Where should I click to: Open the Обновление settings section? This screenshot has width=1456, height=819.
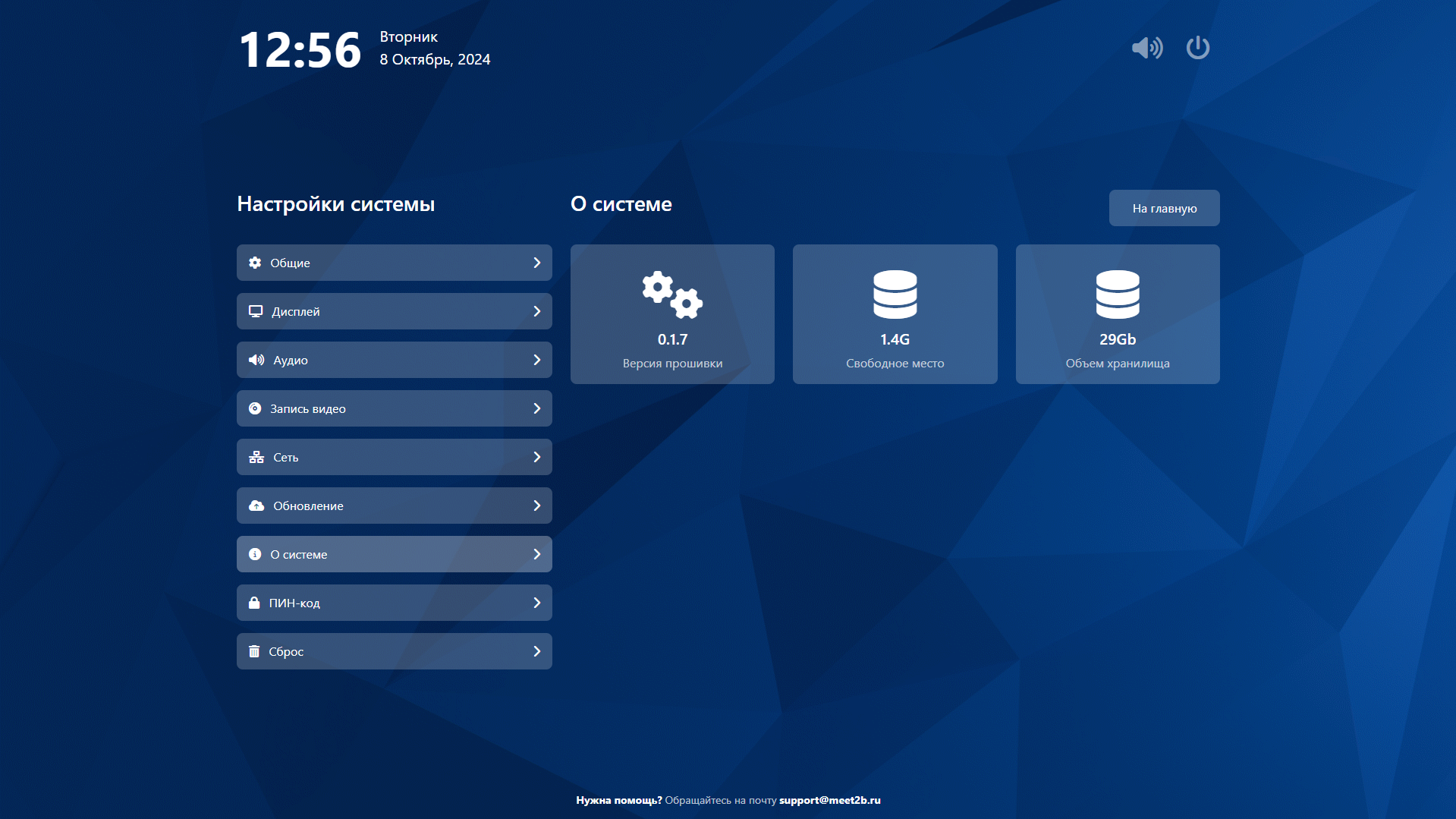[394, 506]
